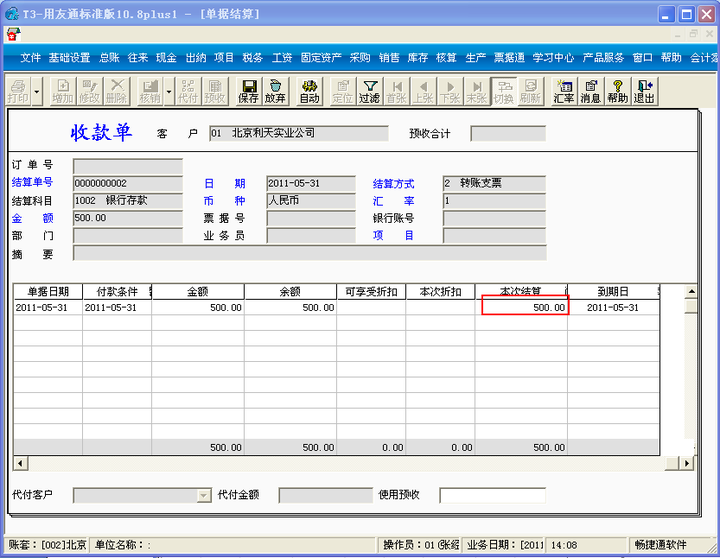
Task: Click the 本次结算 column header
Action: click(x=520, y=292)
